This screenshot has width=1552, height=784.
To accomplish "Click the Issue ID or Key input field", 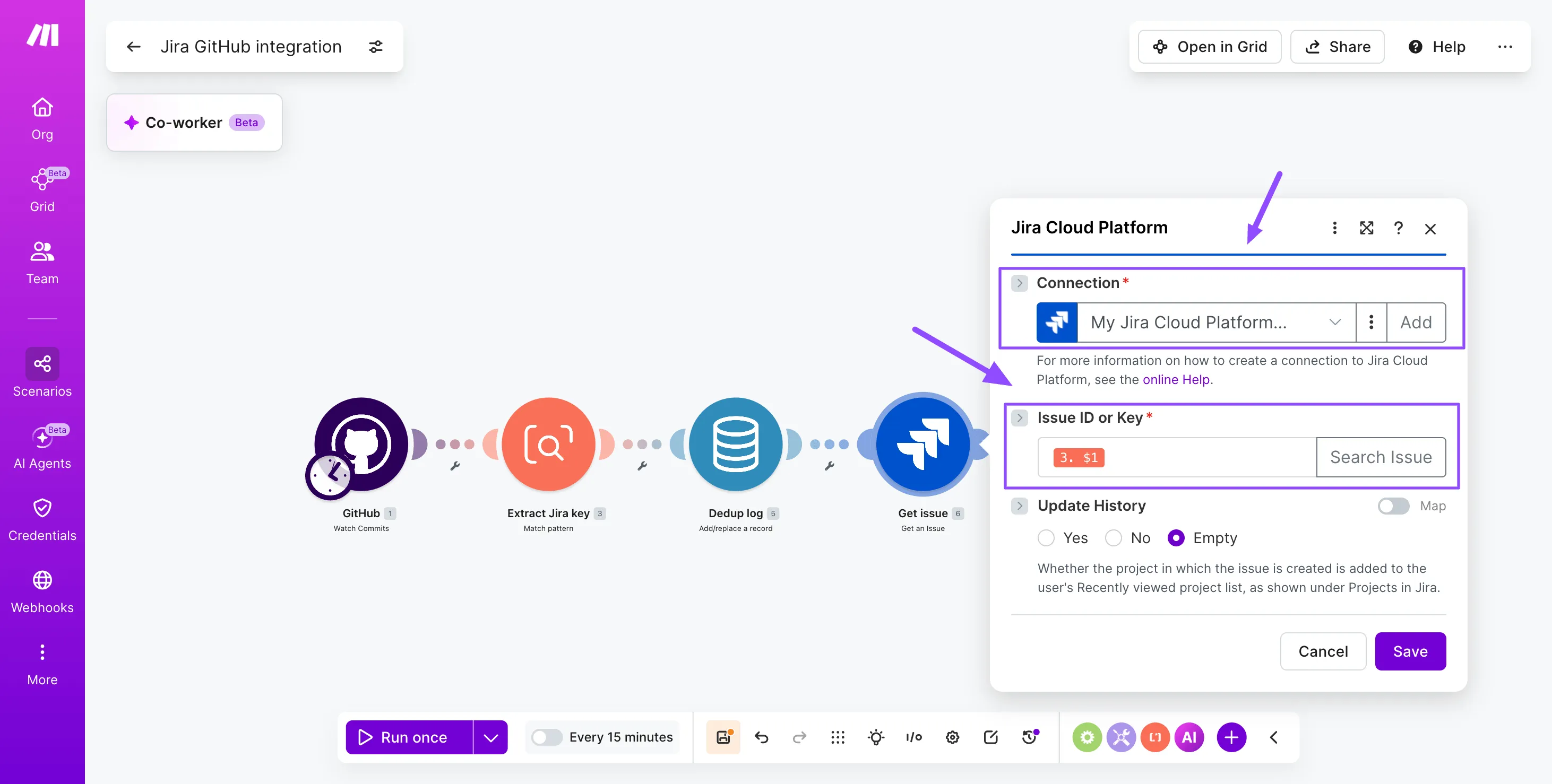I will [x=1177, y=457].
